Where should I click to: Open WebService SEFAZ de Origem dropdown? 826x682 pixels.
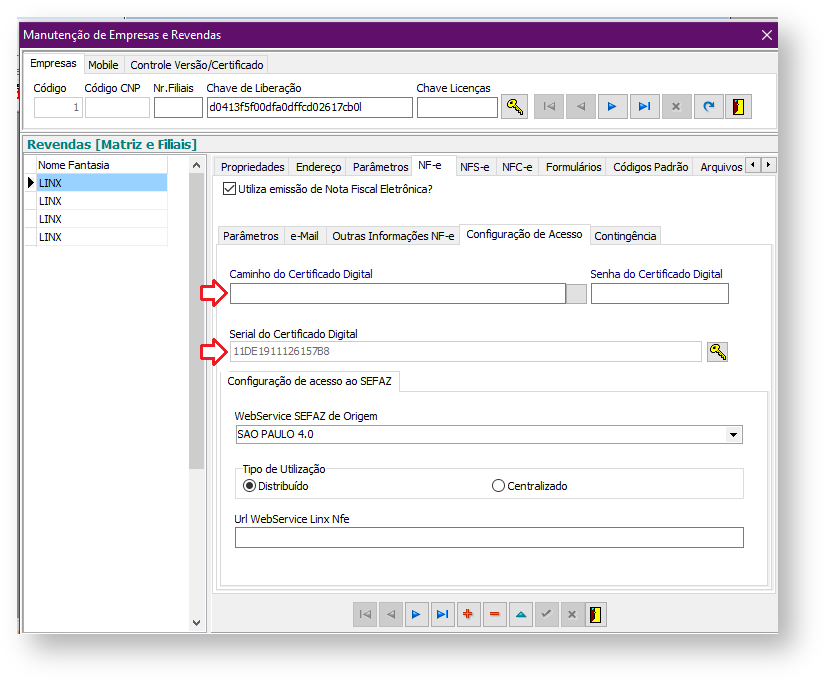point(733,434)
